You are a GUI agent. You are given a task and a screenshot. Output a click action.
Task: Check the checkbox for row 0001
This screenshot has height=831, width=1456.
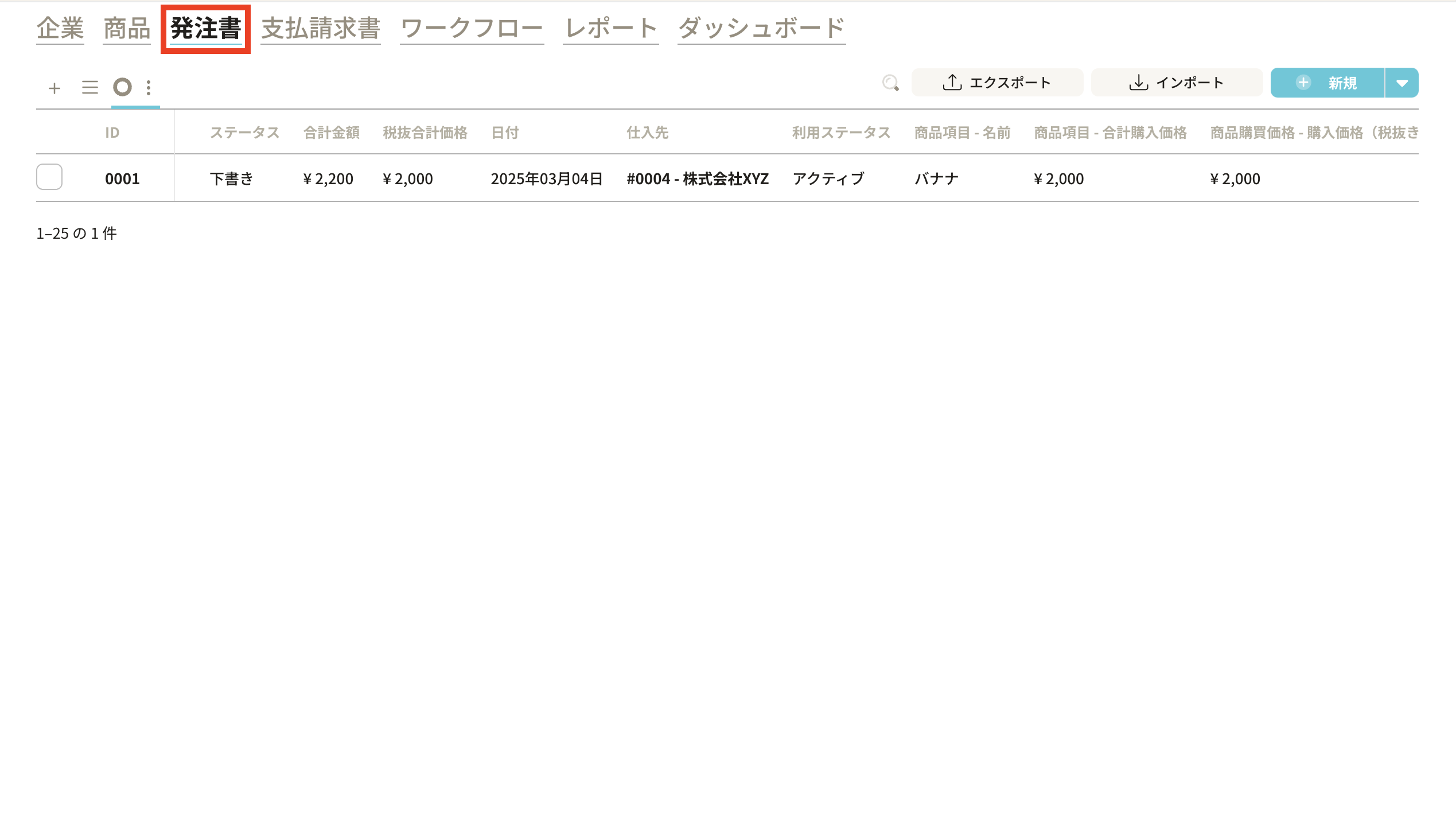[x=49, y=177]
